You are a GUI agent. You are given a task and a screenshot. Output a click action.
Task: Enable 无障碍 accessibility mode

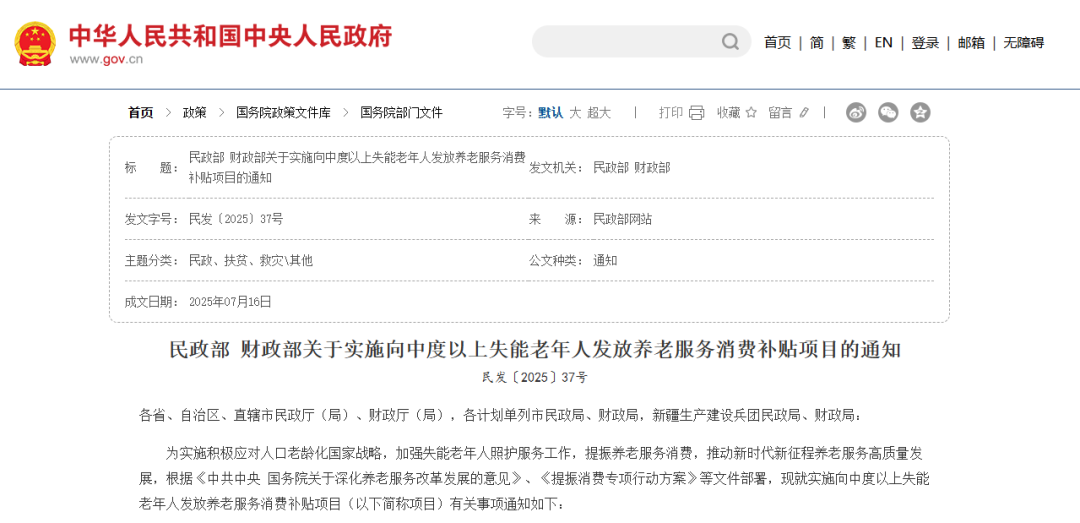tap(1023, 42)
